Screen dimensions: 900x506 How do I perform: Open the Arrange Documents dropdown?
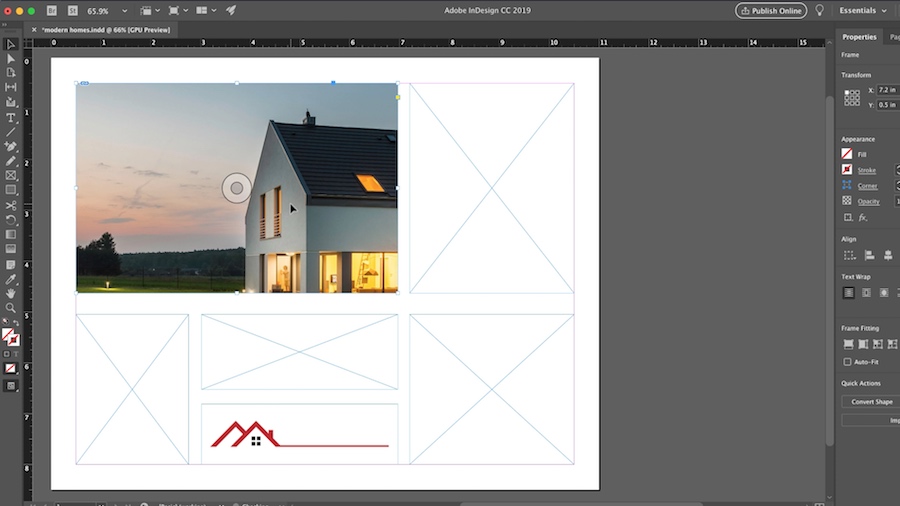[206, 10]
